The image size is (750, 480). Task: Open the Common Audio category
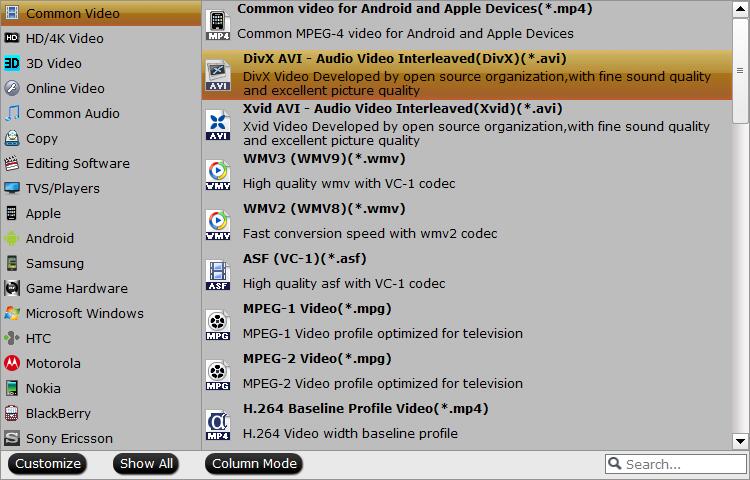click(65, 114)
